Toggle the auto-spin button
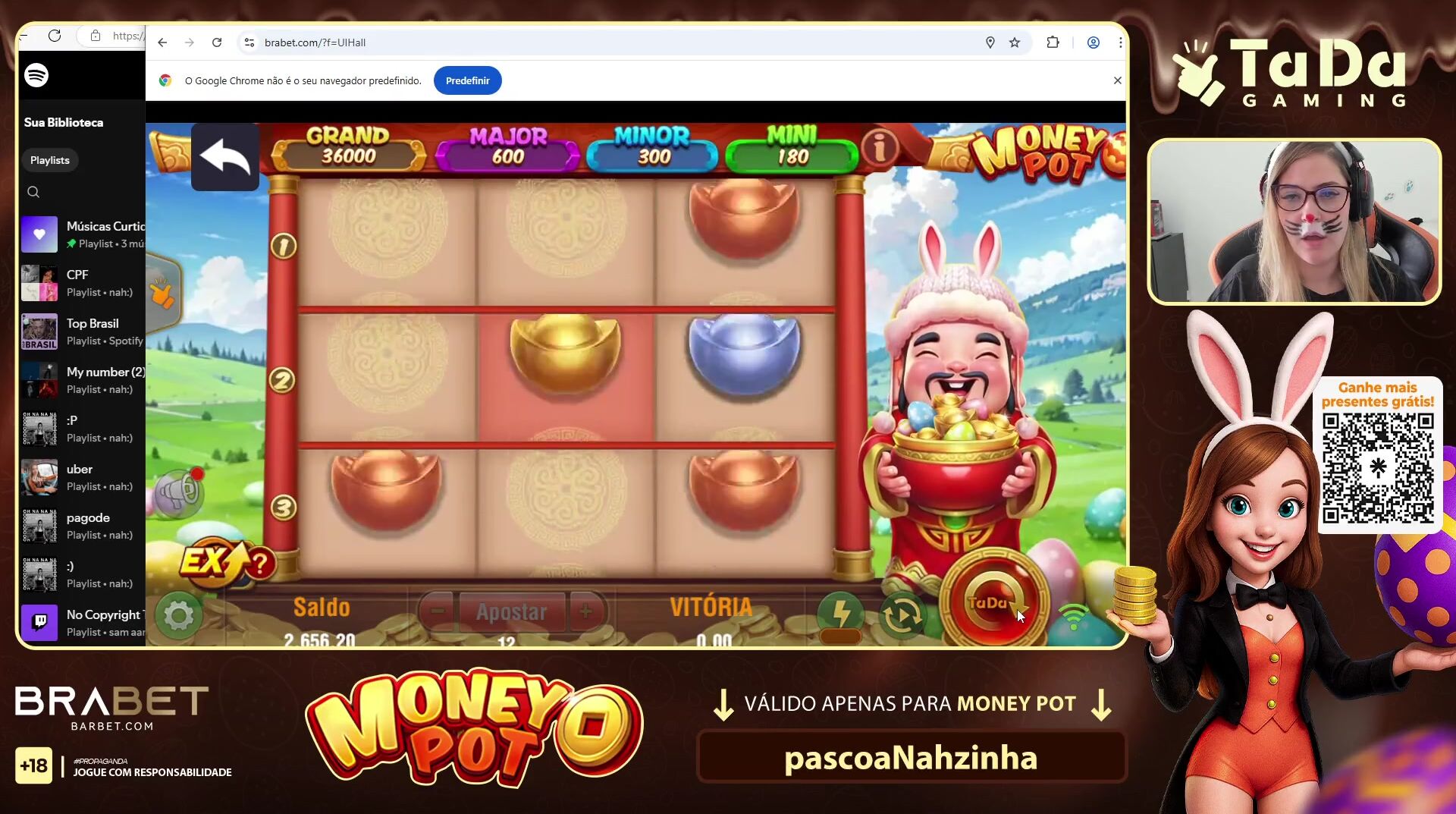 click(902, 615)
